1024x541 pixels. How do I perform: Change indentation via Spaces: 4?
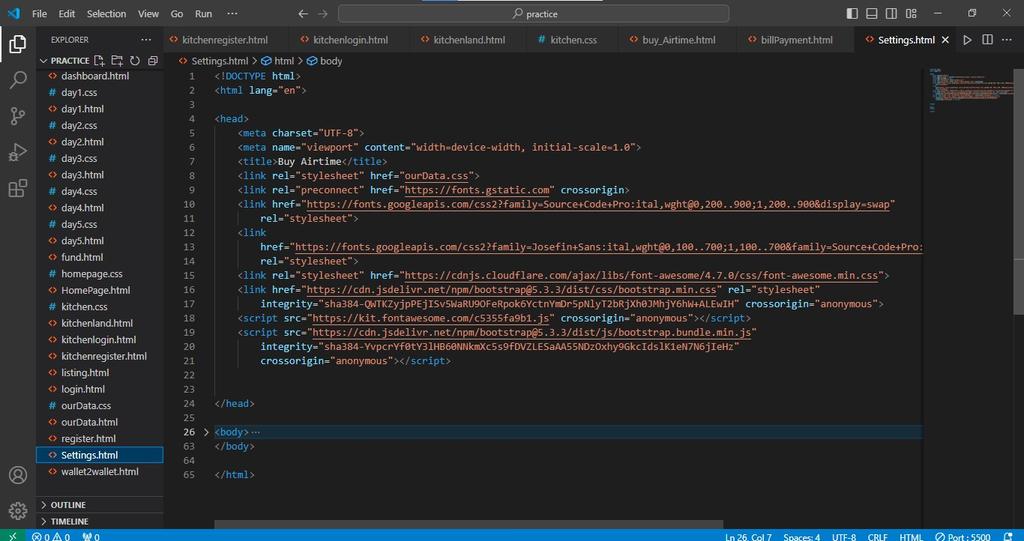coord(801,536)
